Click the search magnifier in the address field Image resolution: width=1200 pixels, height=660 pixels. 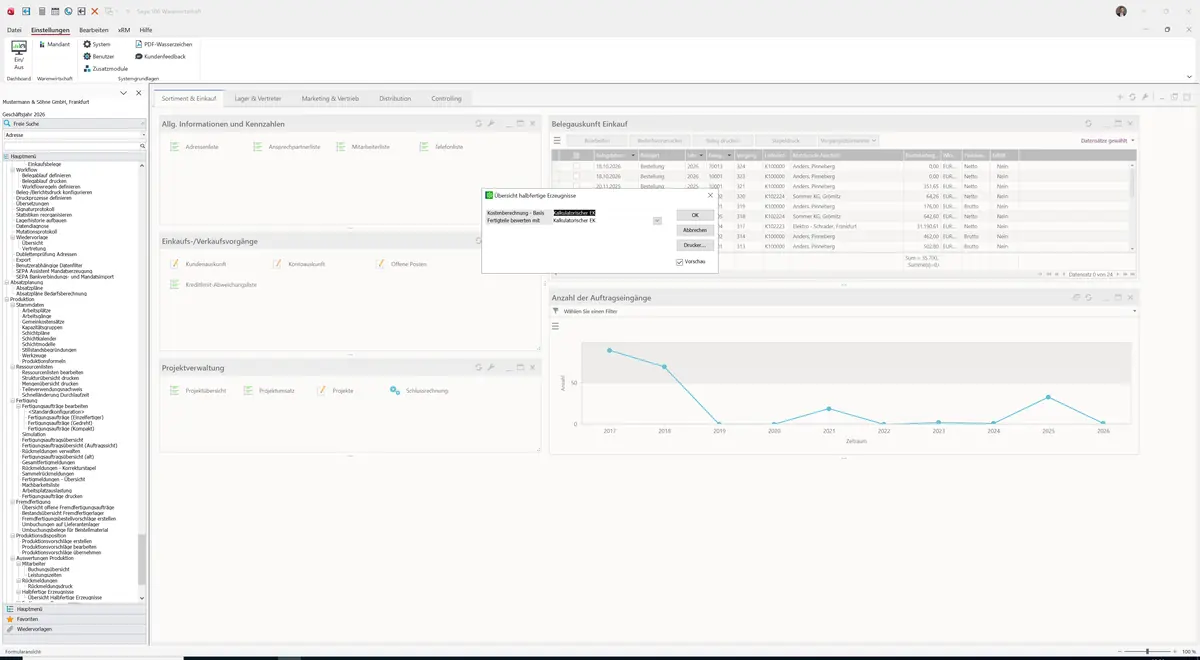coord(142,146)
